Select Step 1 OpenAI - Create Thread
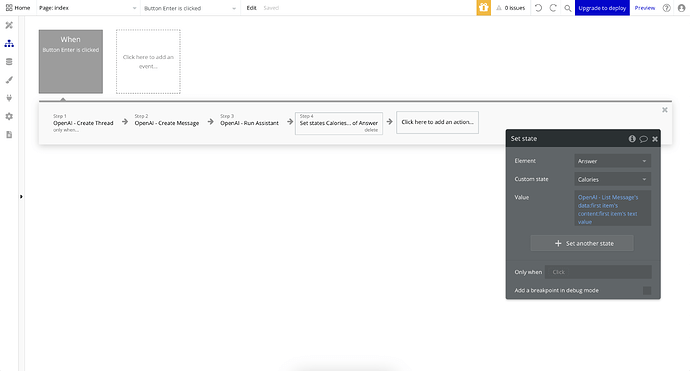690x371 pixels. click(83, 123)
